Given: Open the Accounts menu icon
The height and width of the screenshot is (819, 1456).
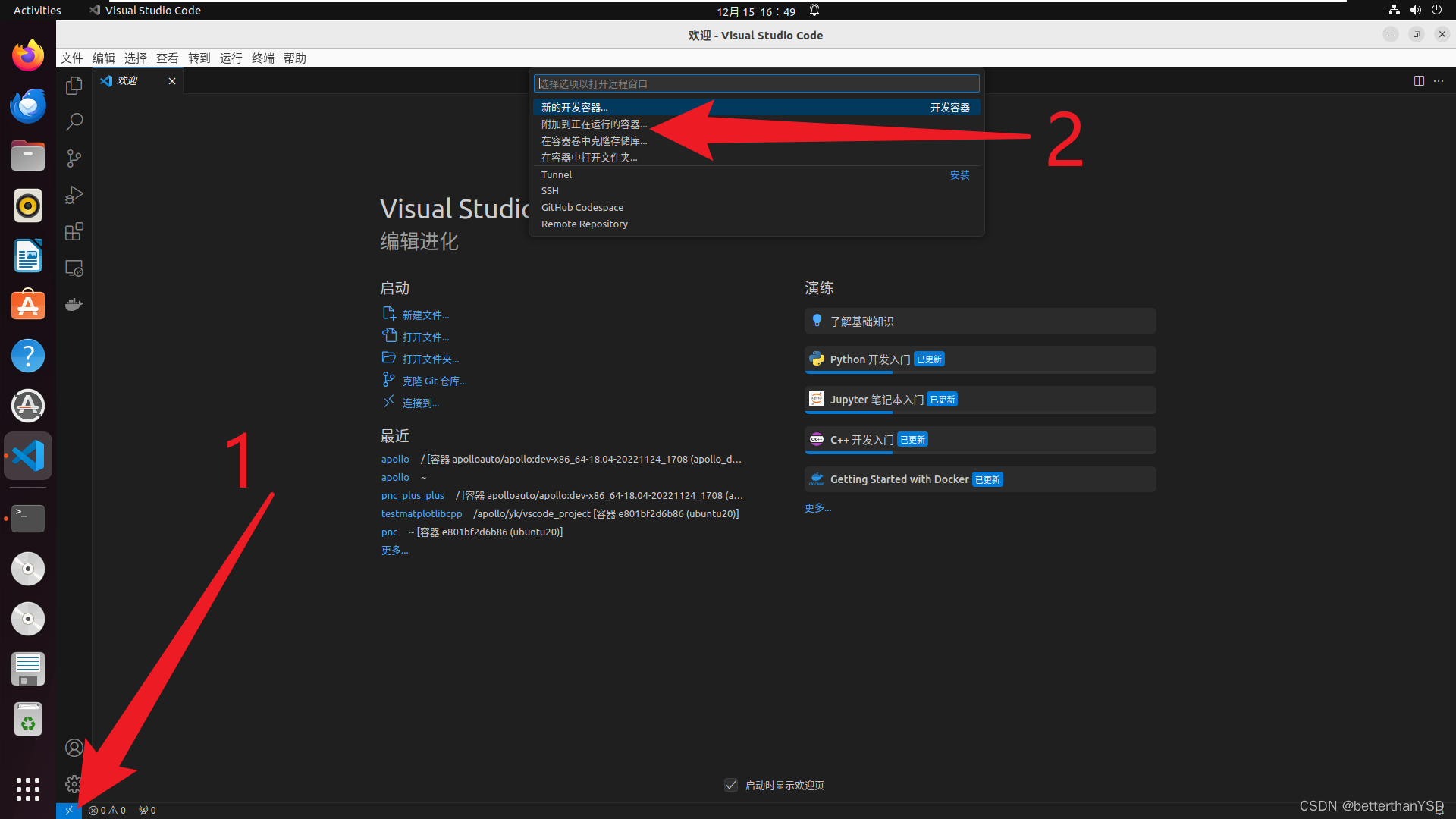Looking at the screenshot, I should (74, 748).
